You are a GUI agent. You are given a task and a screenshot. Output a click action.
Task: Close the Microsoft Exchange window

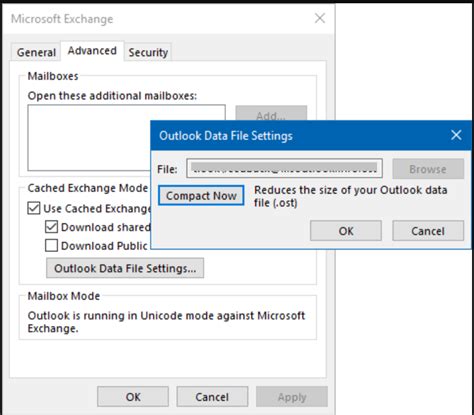point(320,18)
